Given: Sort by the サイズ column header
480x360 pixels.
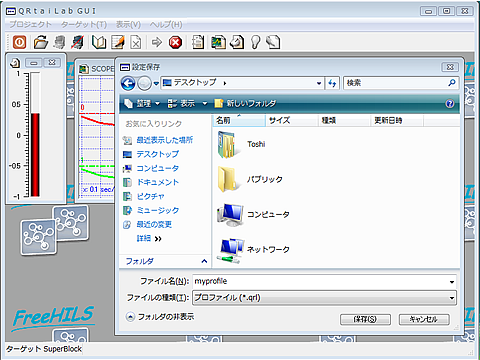Looking at the screenshot, I should pyautogui.click(x=292, y=120).
